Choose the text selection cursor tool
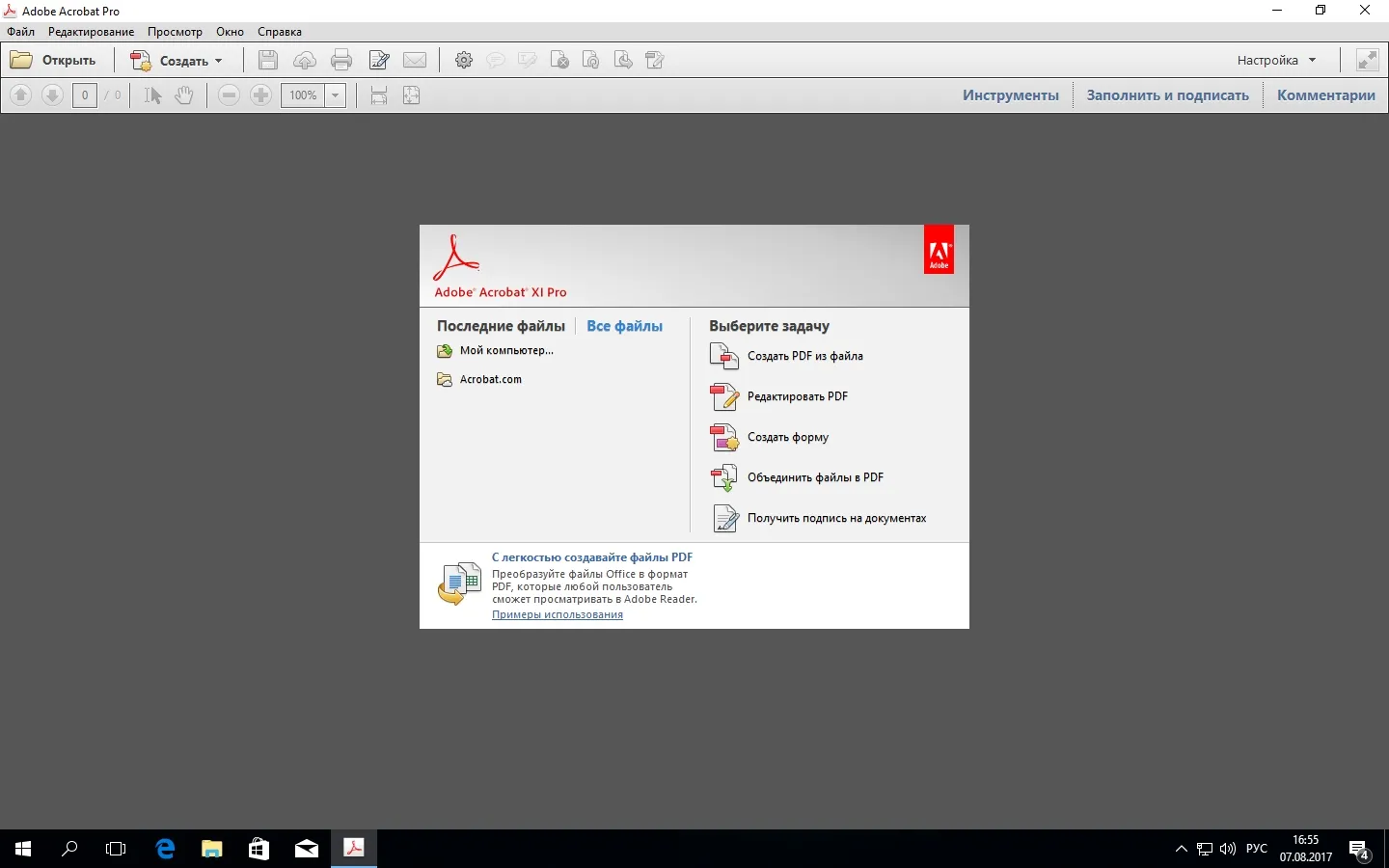This screenshot has width=1389, height=868. coord(152,95)
